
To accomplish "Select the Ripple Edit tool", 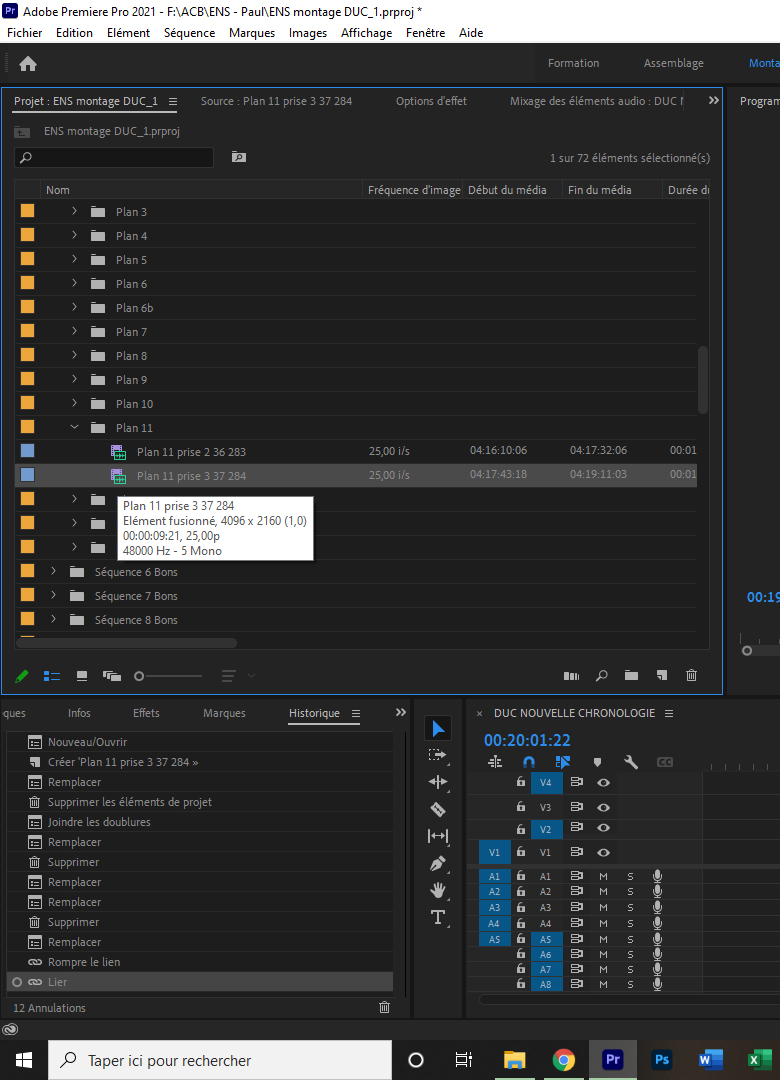I will click(438, 782).
